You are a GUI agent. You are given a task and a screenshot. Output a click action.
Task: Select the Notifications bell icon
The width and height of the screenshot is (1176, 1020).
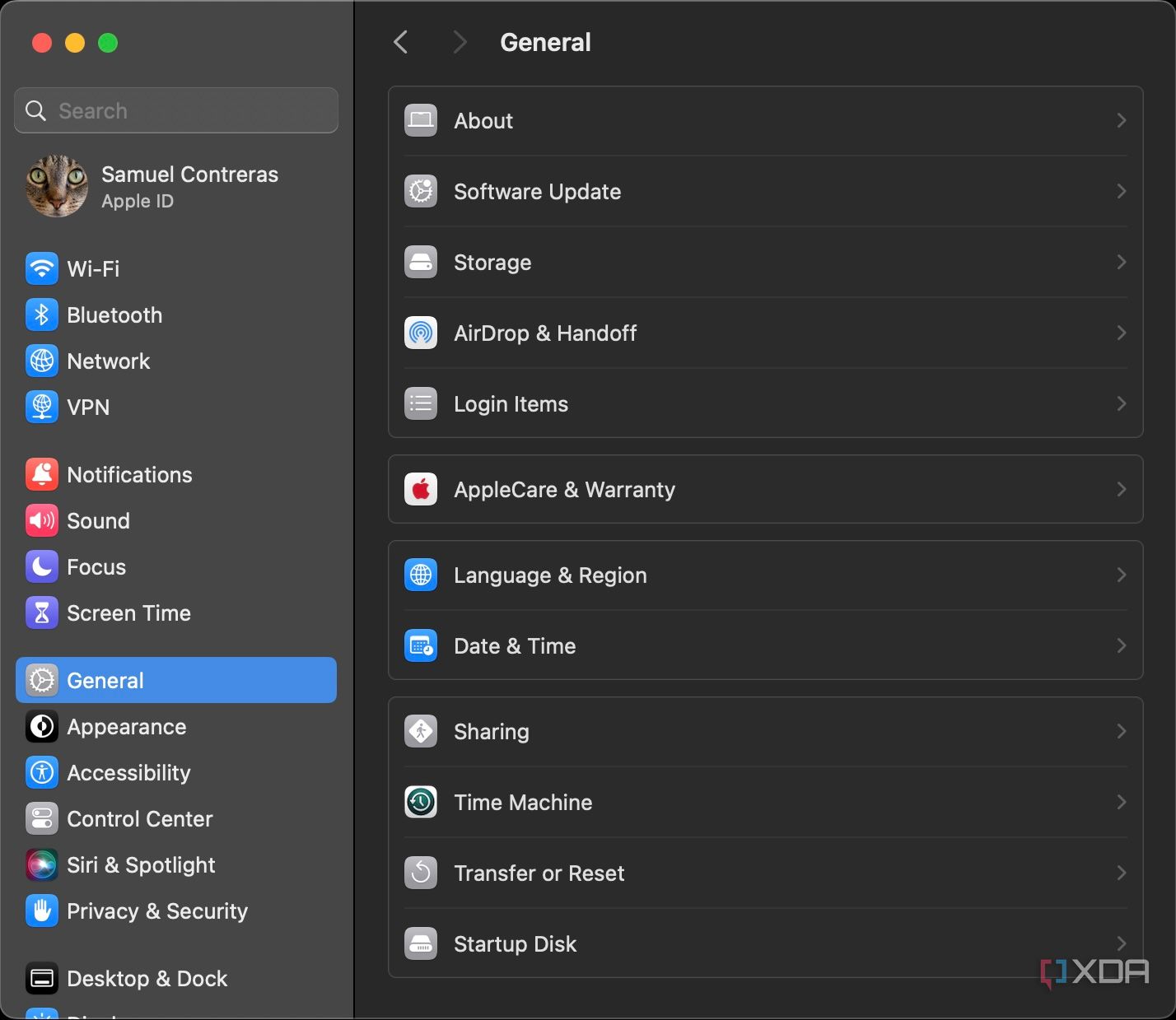[41, 474]
